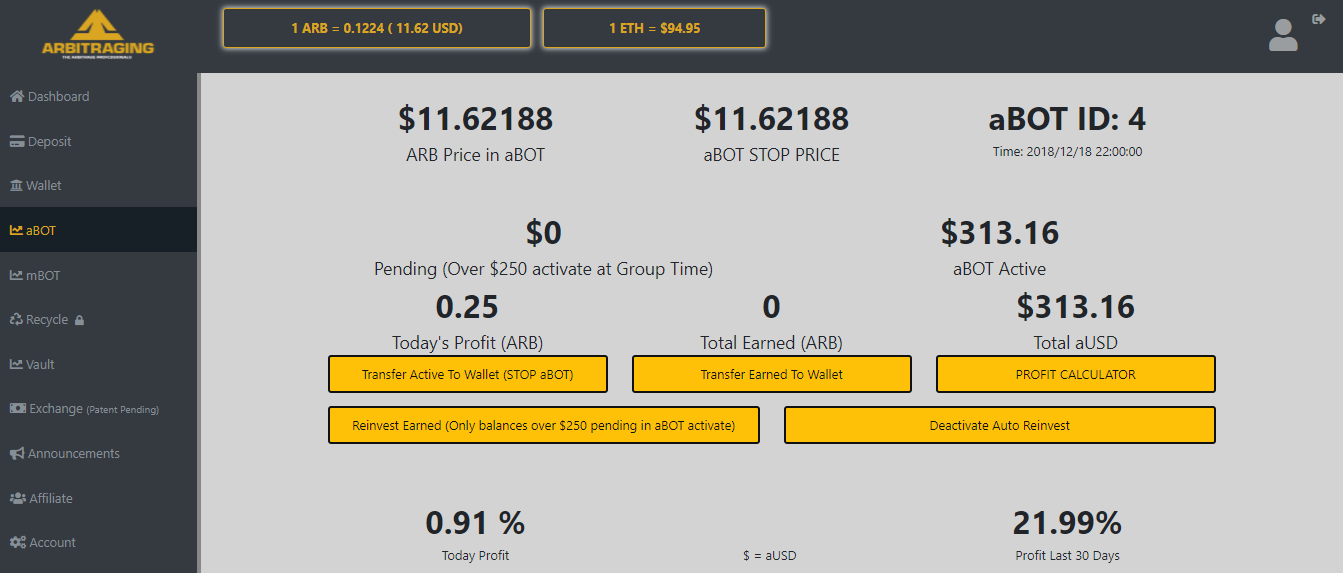1343x573 pixels.
Task: Click the Announcements megaphone icon
Action: pos(17,454)
